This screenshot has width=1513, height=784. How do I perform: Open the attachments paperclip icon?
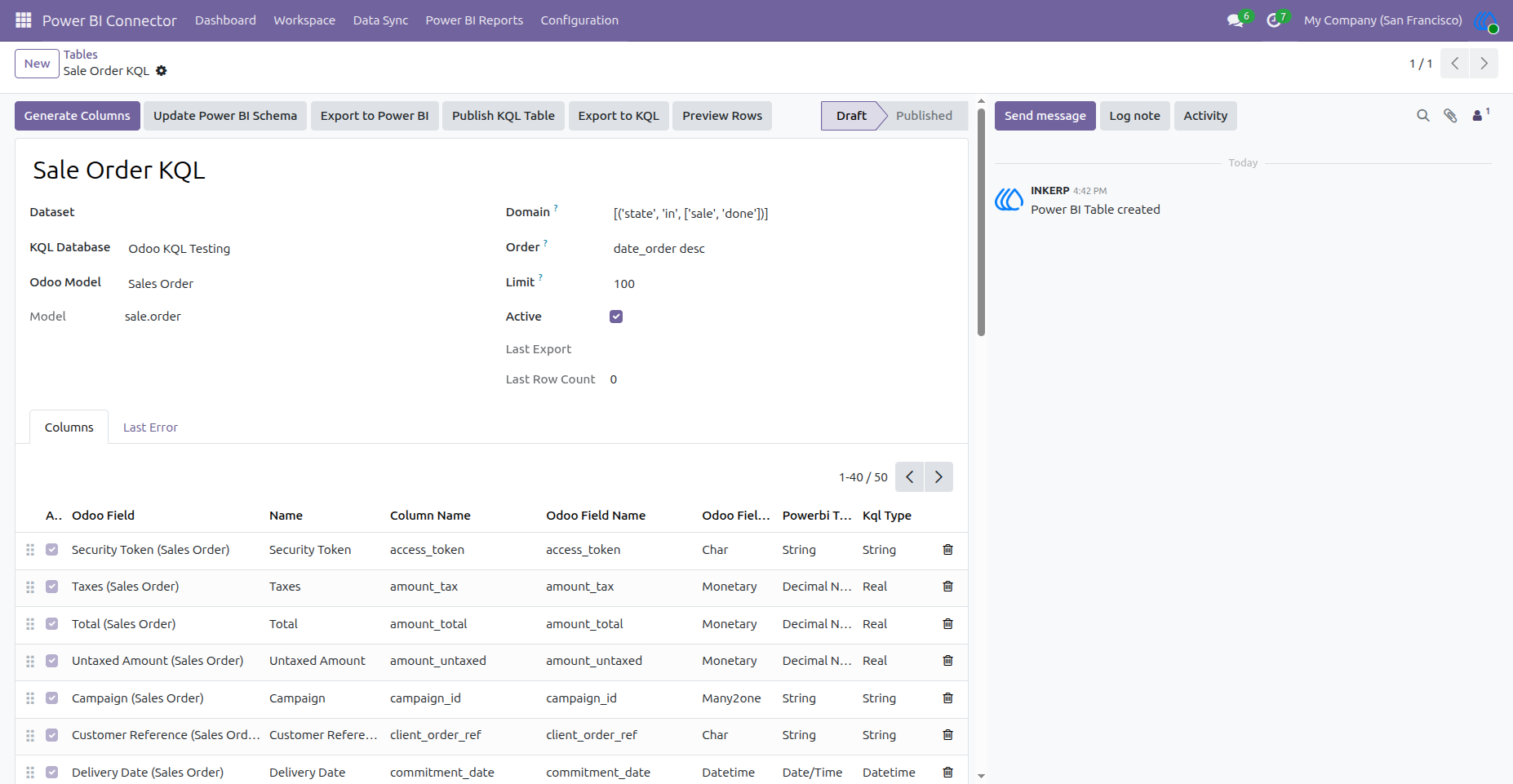coord(1450,116)
